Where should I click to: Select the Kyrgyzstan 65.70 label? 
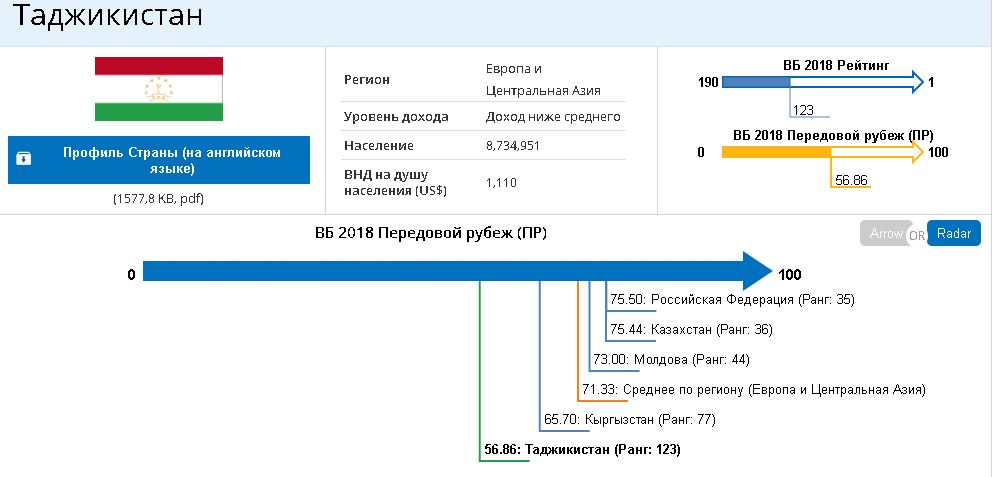[629, 419]
